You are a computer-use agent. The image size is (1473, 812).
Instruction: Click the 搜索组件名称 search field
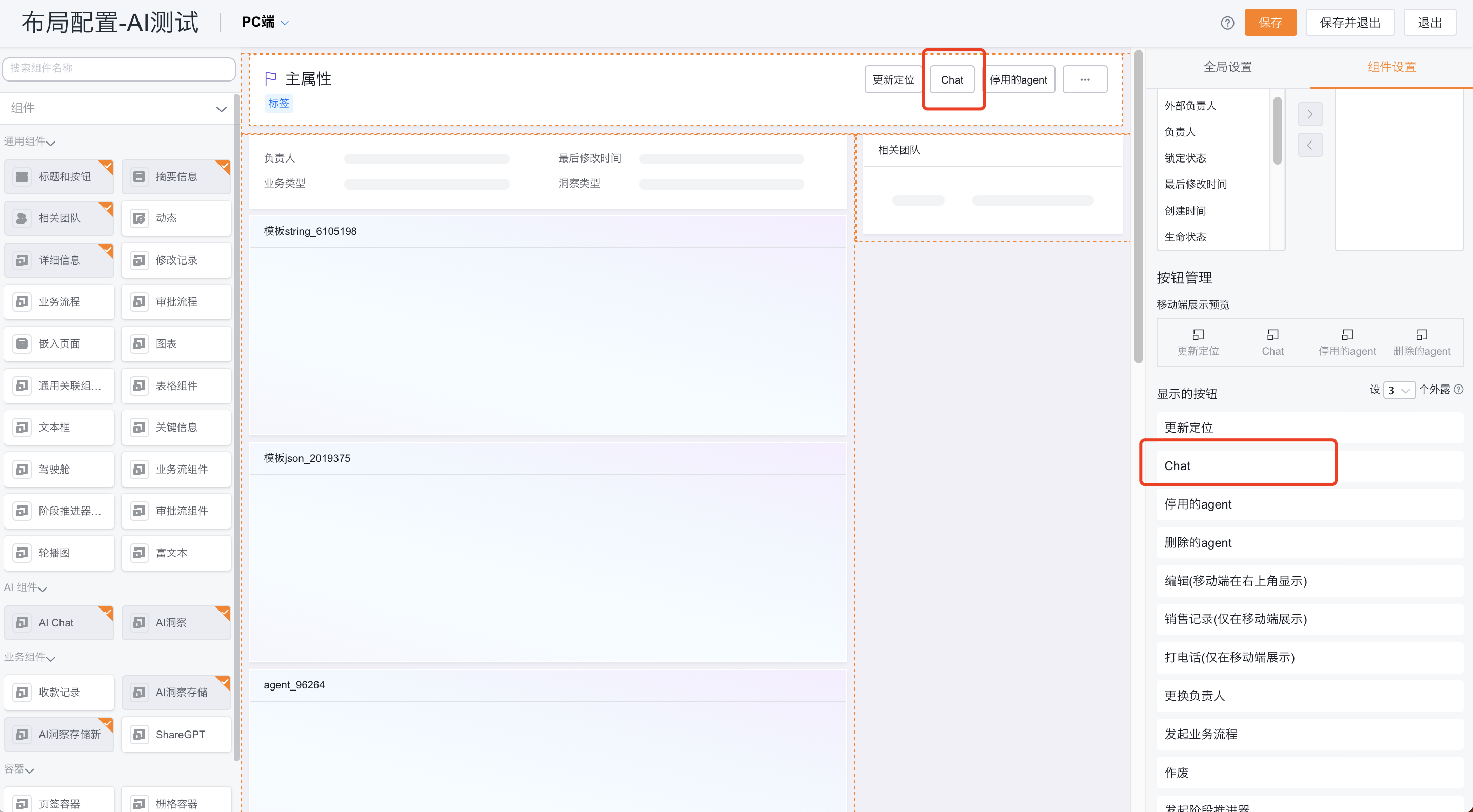pyautogui.click(x=119, y=68)
